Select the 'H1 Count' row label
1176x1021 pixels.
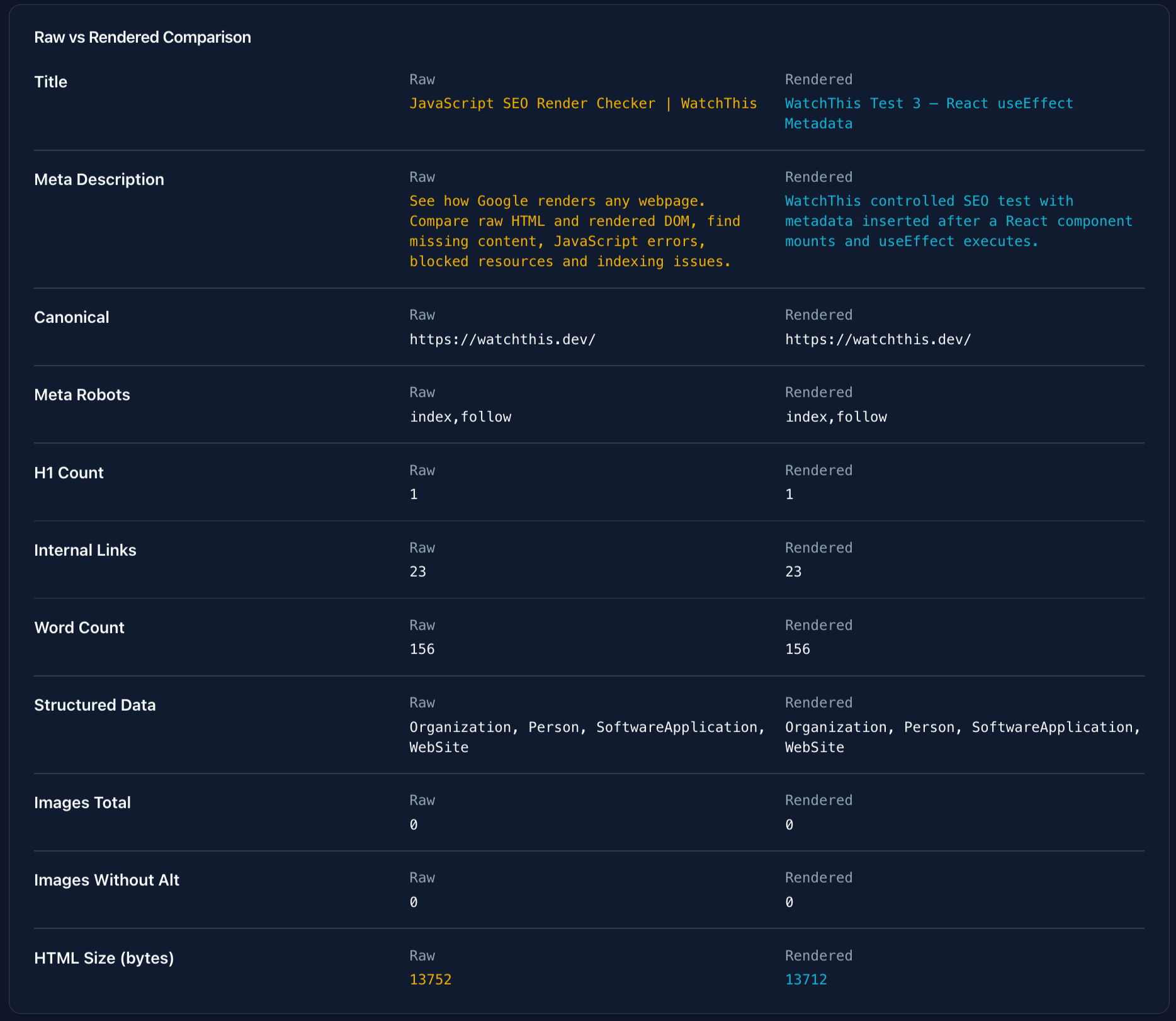[69, 473]
